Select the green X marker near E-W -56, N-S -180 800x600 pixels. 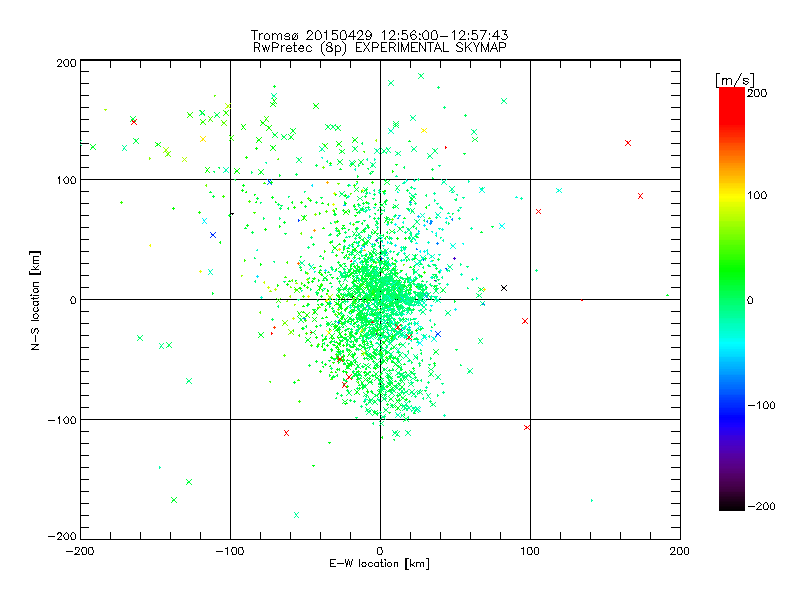pyautogui.click(x=296, y=515)
